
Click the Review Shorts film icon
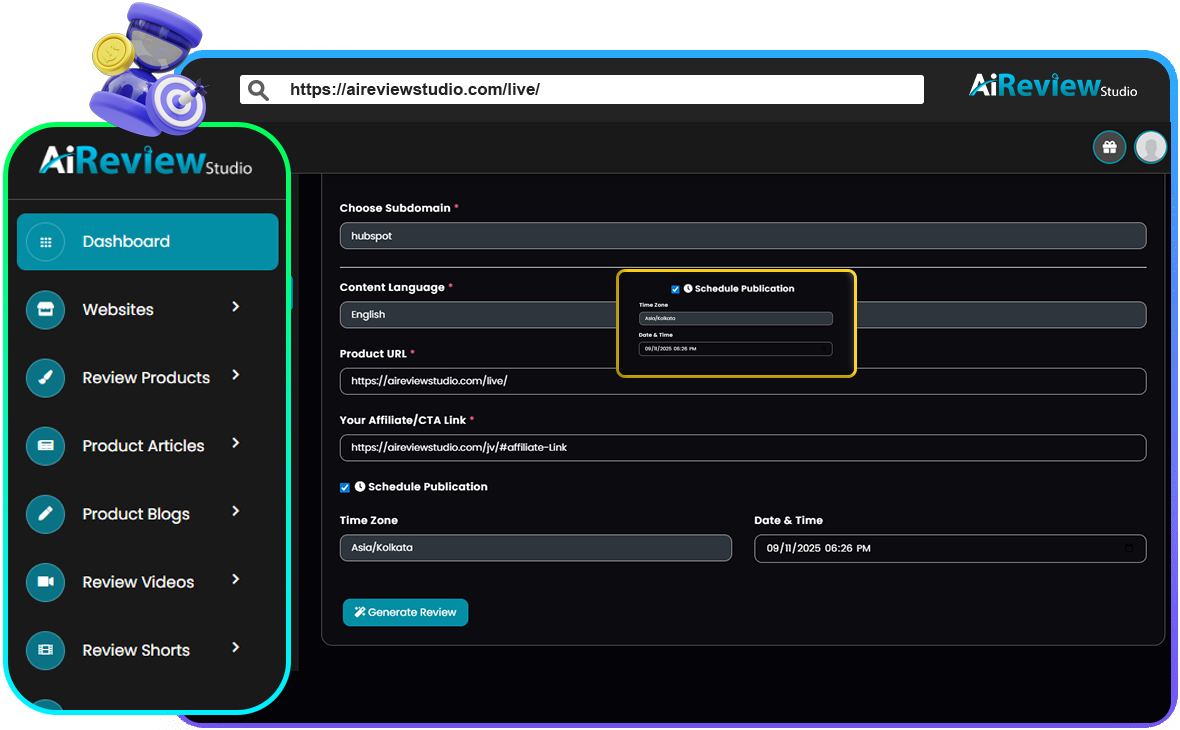(45, 650)
